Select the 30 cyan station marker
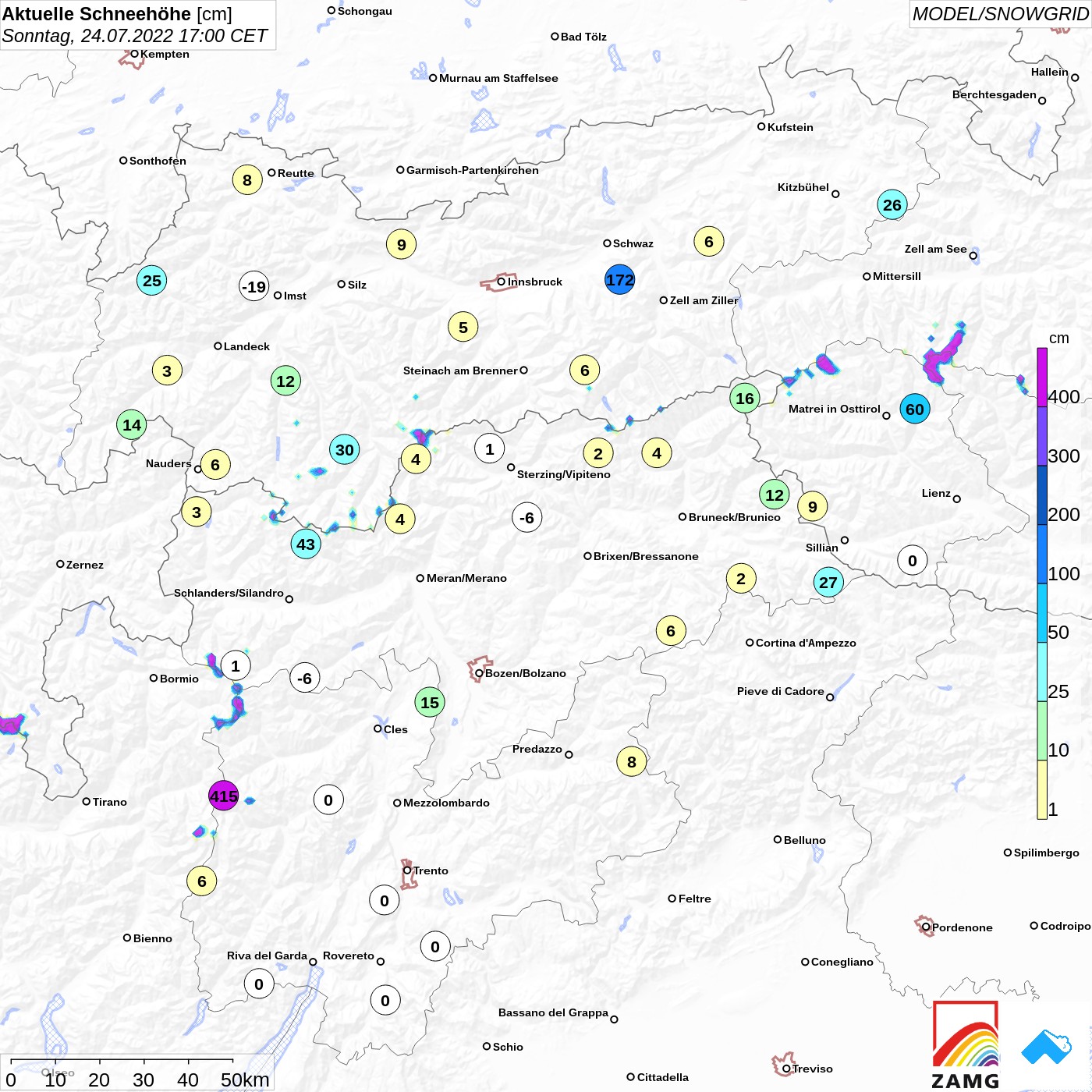The image size is (1092, 1092). [x=344, y=449]
